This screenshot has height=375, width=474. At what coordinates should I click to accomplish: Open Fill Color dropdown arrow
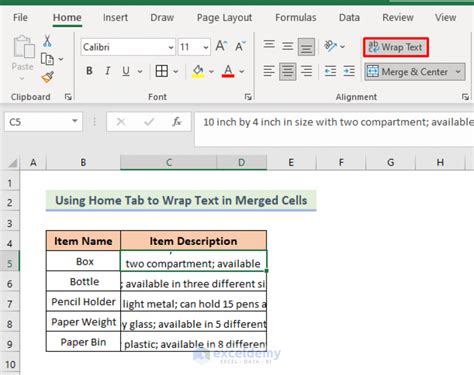point(211,71)
